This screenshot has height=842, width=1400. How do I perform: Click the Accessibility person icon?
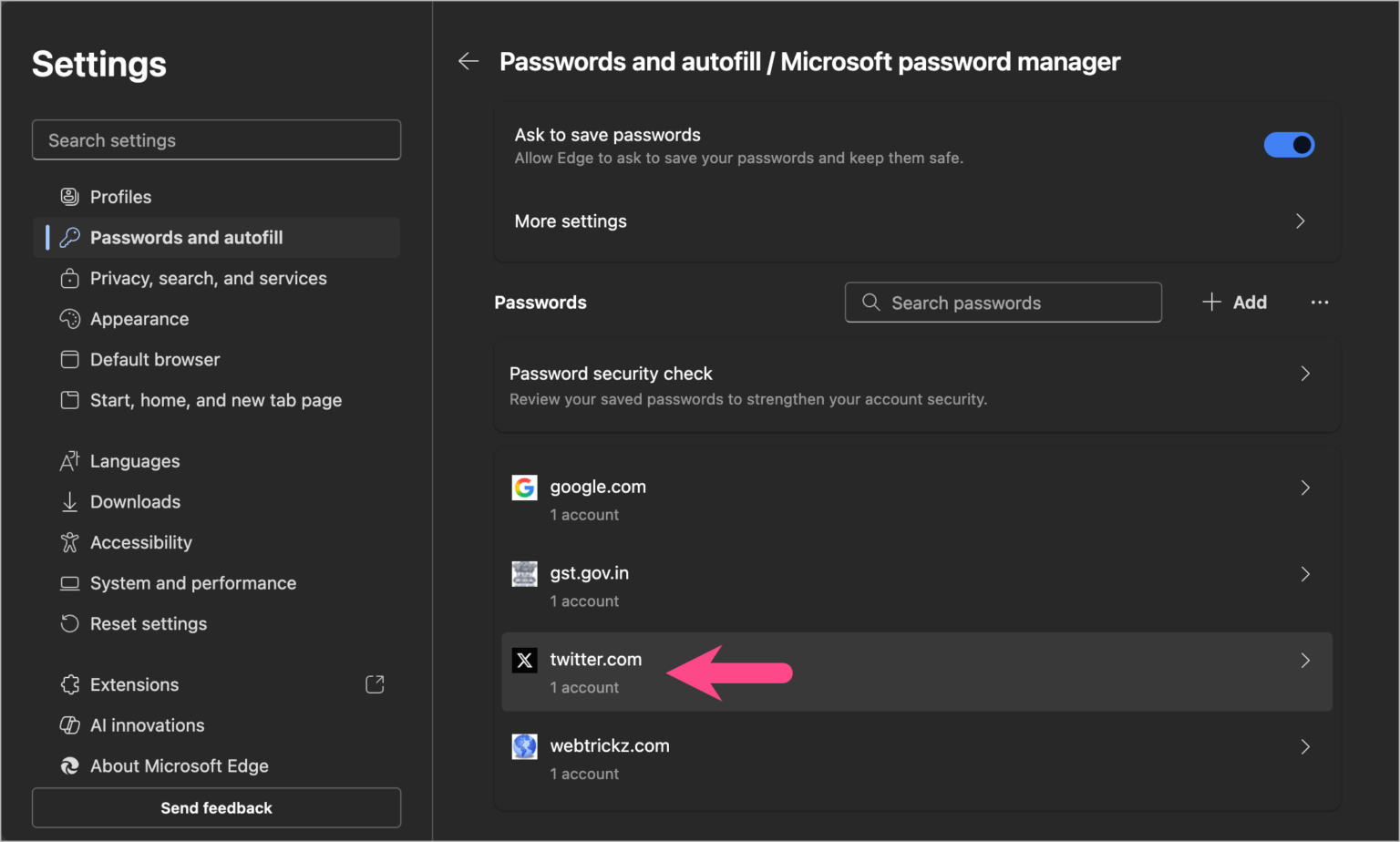[70, 541]
